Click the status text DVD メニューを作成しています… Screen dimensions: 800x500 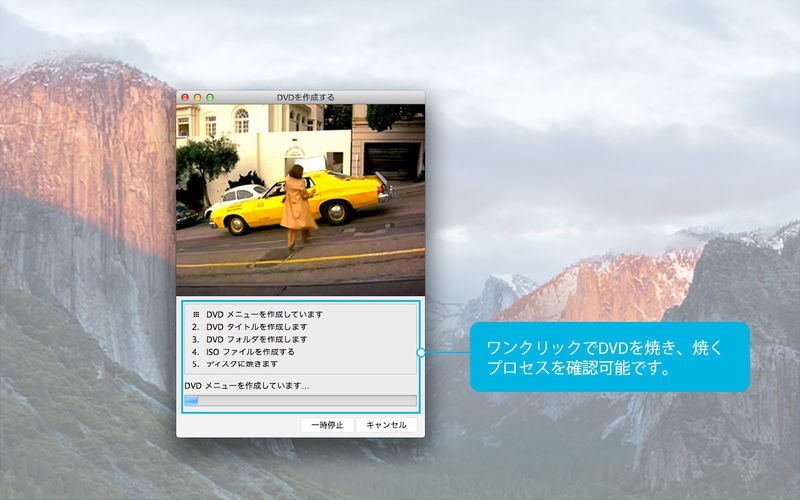[x=247, y=386]
